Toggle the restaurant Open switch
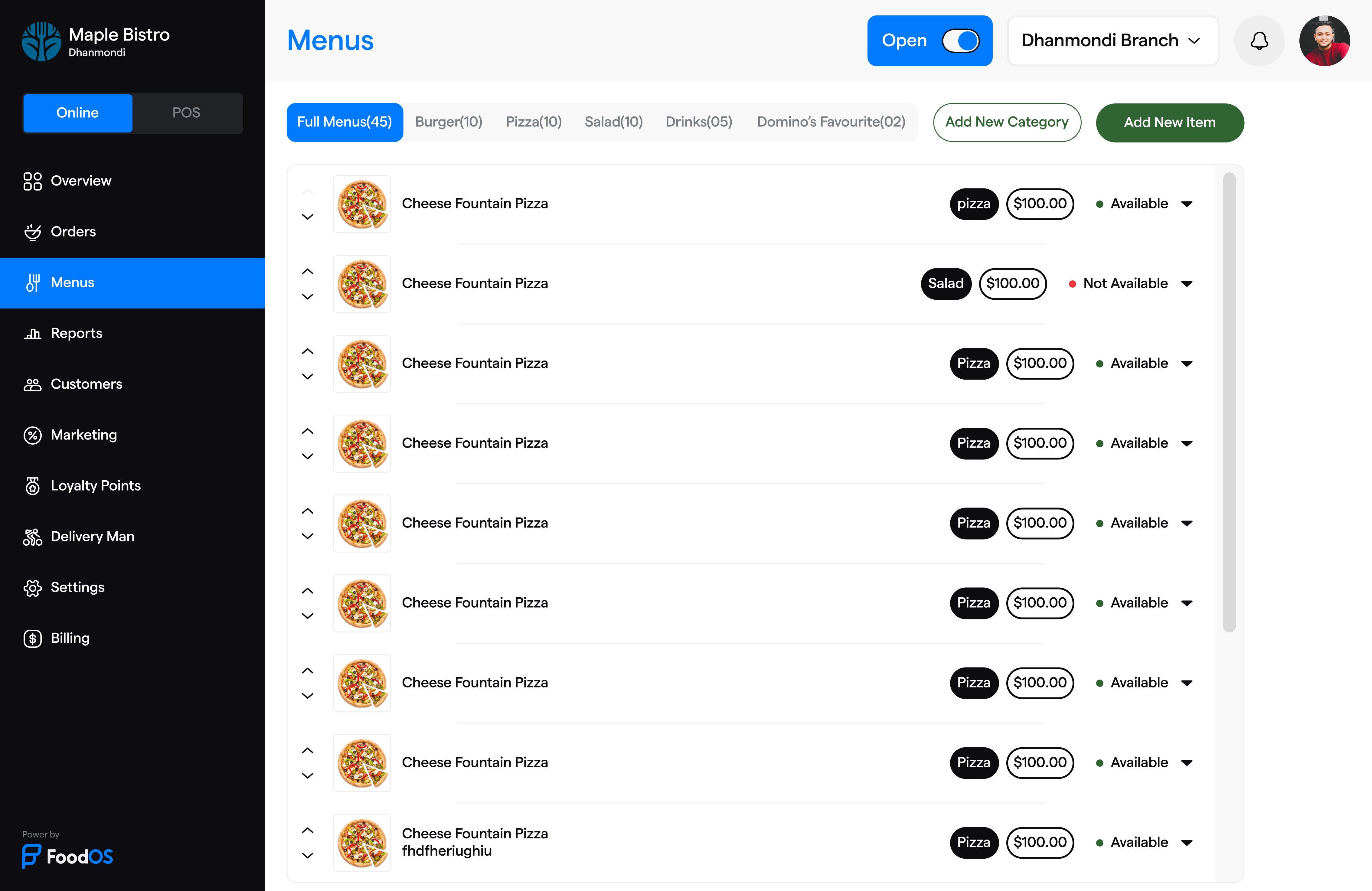This screenshot has width=1372, height=891. pyautogui.click(x=960, y=41)
